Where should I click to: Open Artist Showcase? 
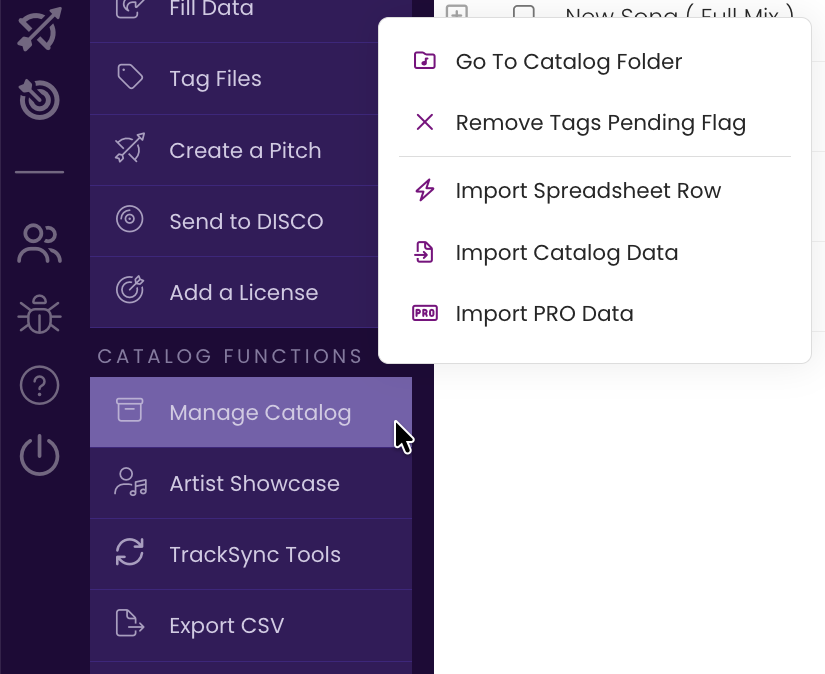[x=251, y=483]
